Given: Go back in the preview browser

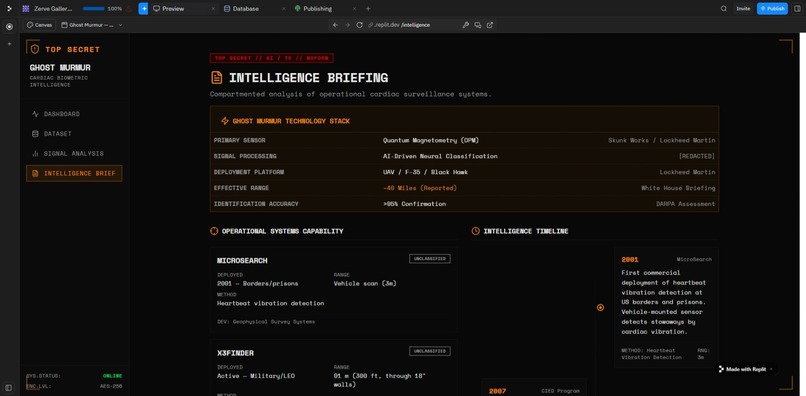Looking at the screenshot, I should coord(336,25).
